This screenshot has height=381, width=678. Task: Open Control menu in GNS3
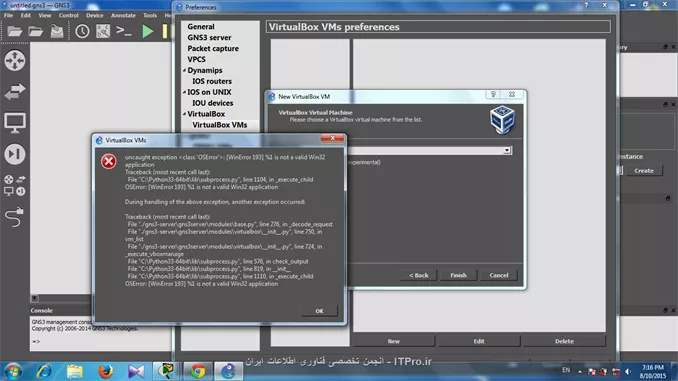coord(69,15)
